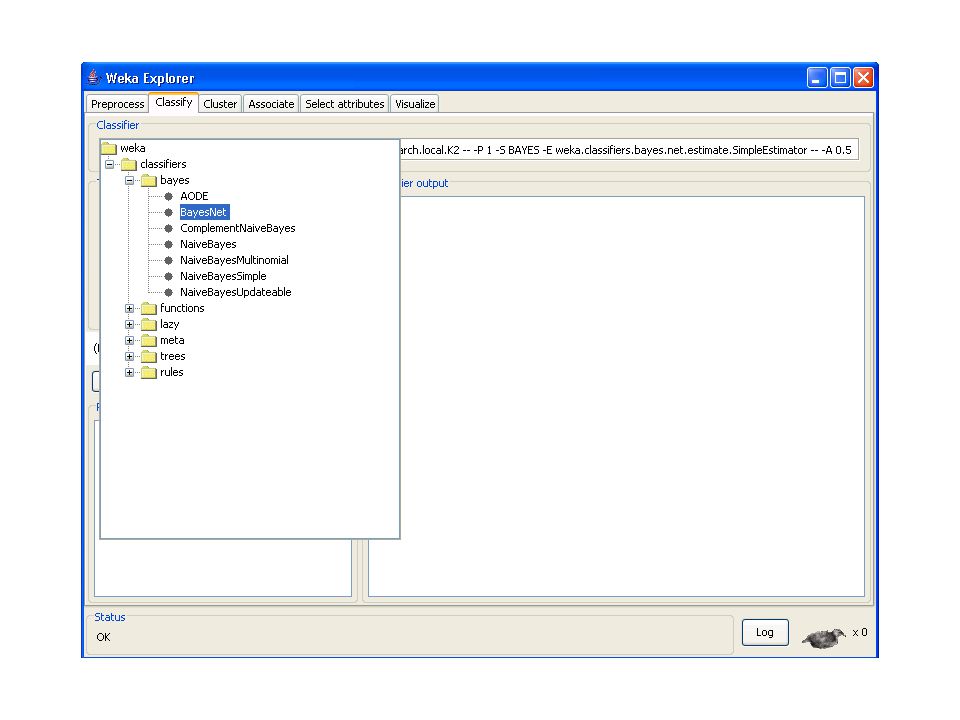Click the bullet icon beside NaiveBayesMultinomial

point(168,260)
